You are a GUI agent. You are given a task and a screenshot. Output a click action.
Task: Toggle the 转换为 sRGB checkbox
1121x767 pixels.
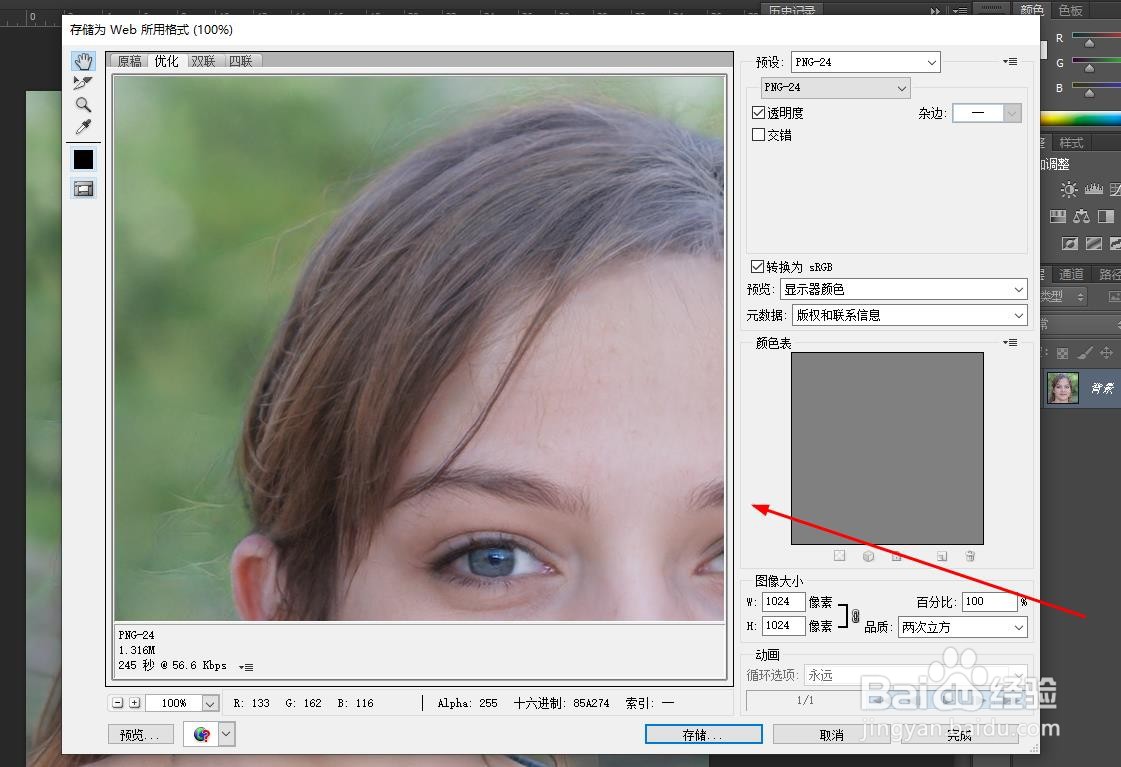pos(758,266)
